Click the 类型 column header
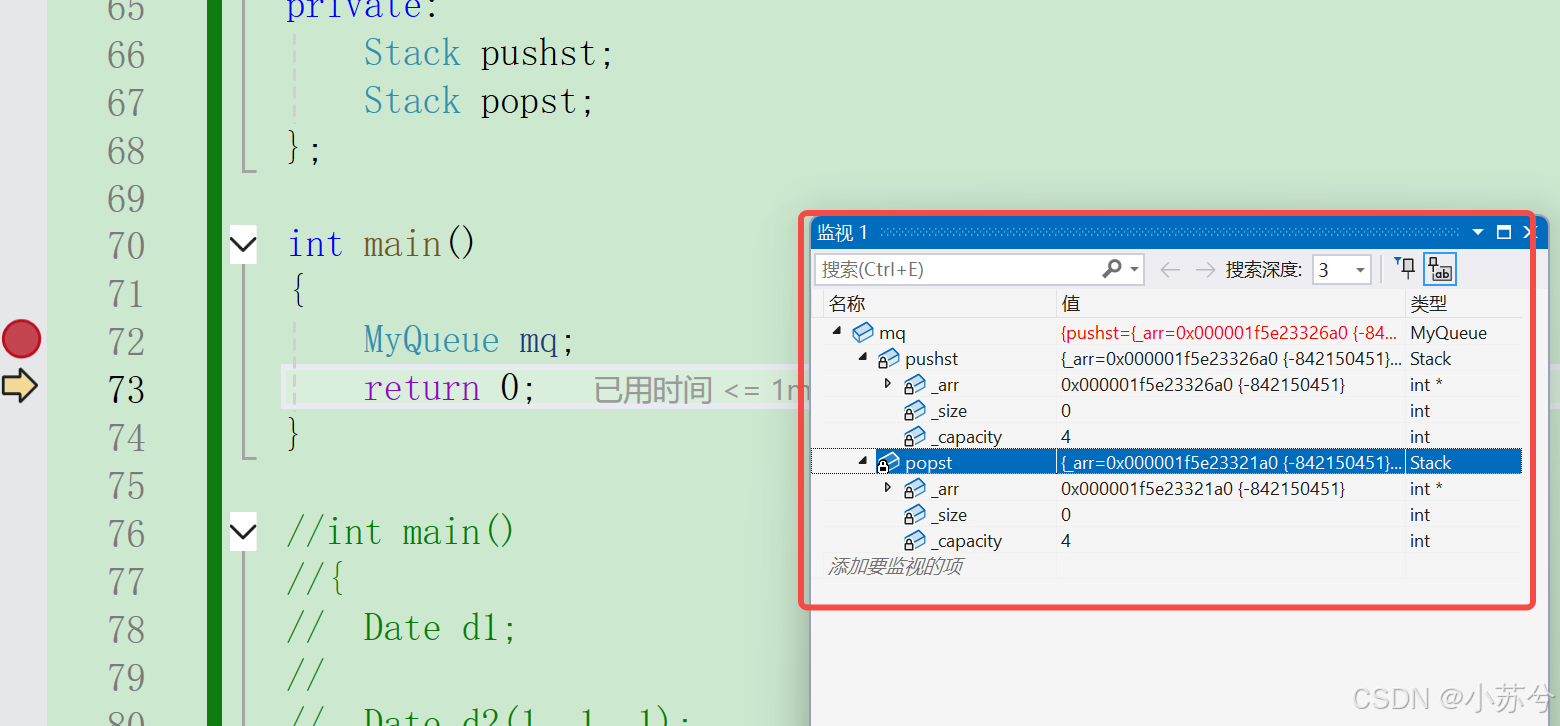Viewport: 1560px width, 726px height. (x=1429, y=303)
